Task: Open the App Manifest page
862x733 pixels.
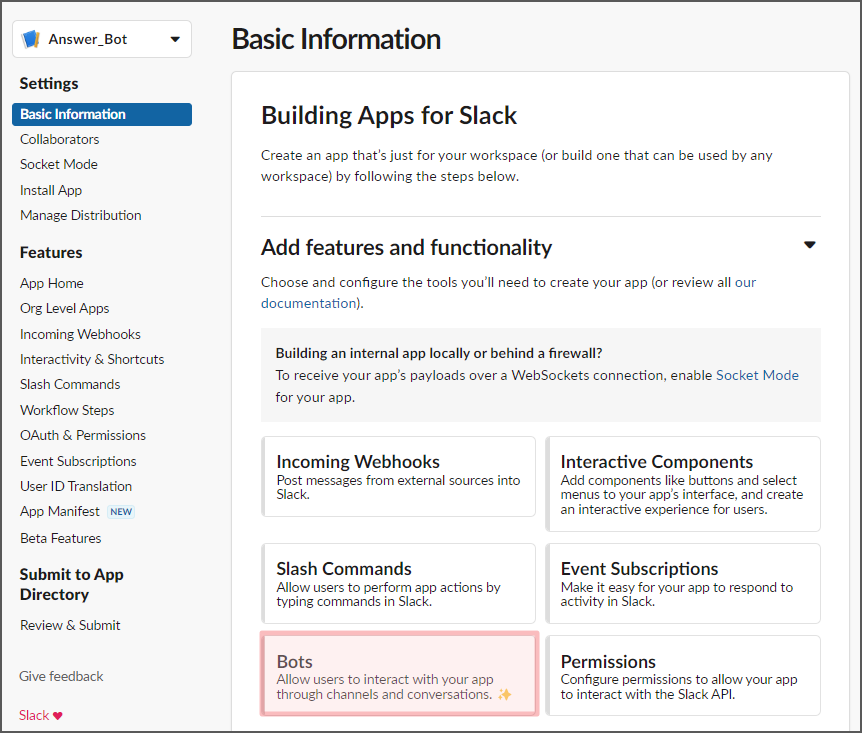Action: [59, 511]
